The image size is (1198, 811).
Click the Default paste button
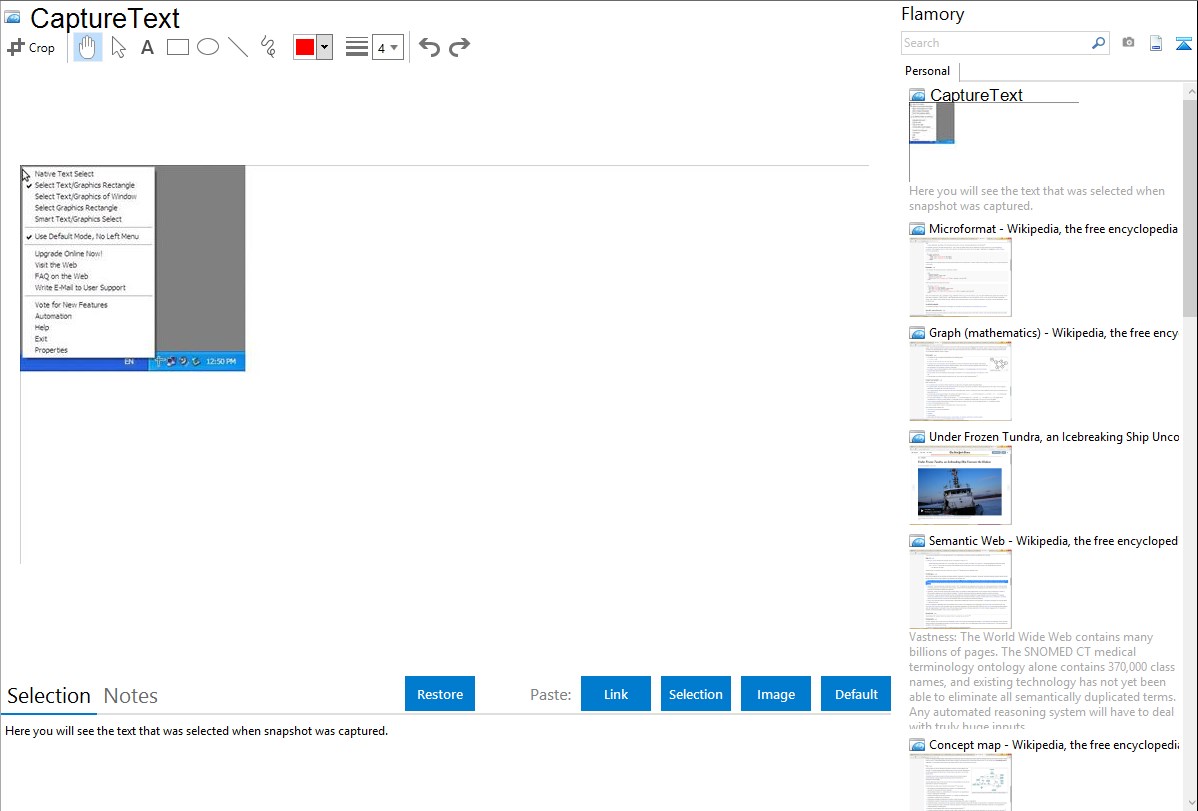(x=856, y=694)
